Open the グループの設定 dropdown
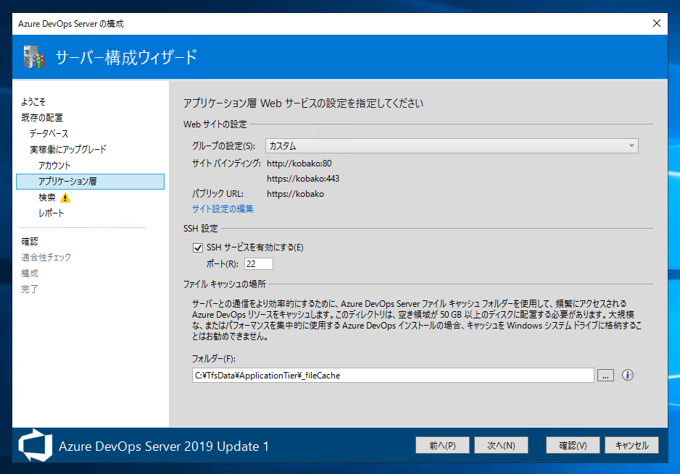The image size is (680, 474). 451,146
